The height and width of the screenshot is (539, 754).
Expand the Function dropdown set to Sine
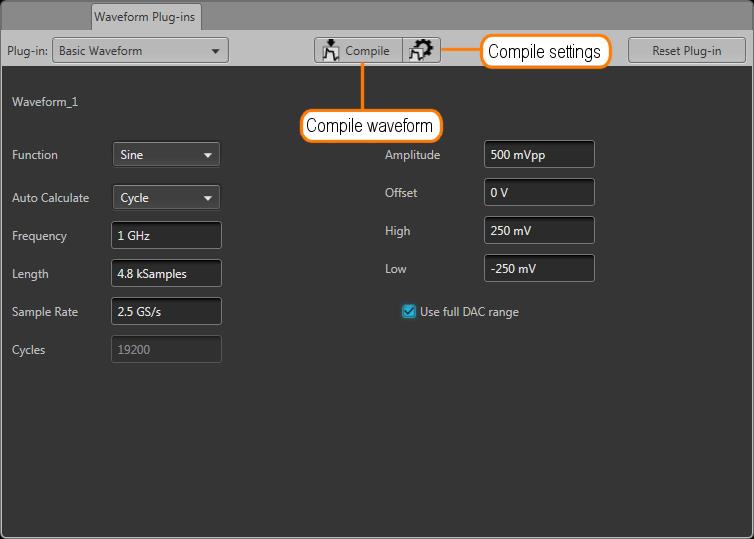[x=166, y=155]
